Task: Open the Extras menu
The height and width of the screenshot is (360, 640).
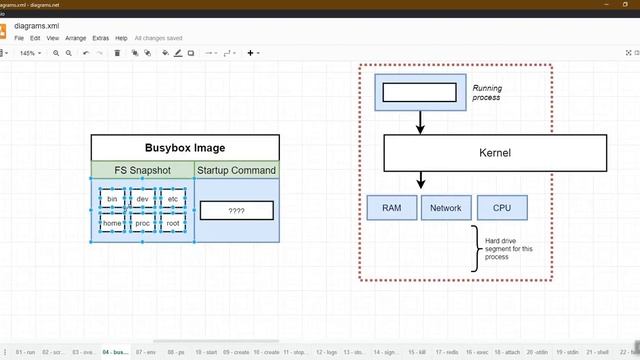Action: coord(100,38)
